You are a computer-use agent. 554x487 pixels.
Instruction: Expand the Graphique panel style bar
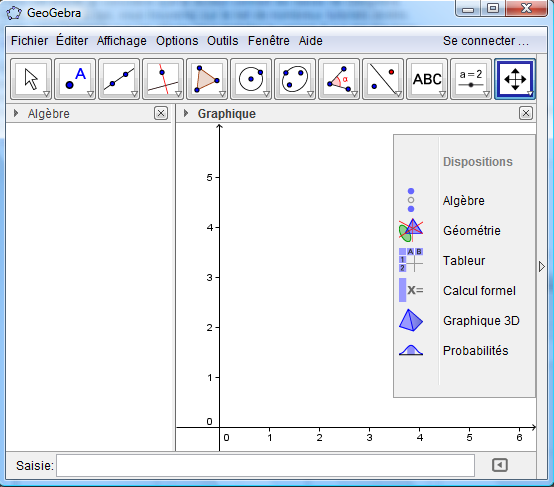(186, 113)
